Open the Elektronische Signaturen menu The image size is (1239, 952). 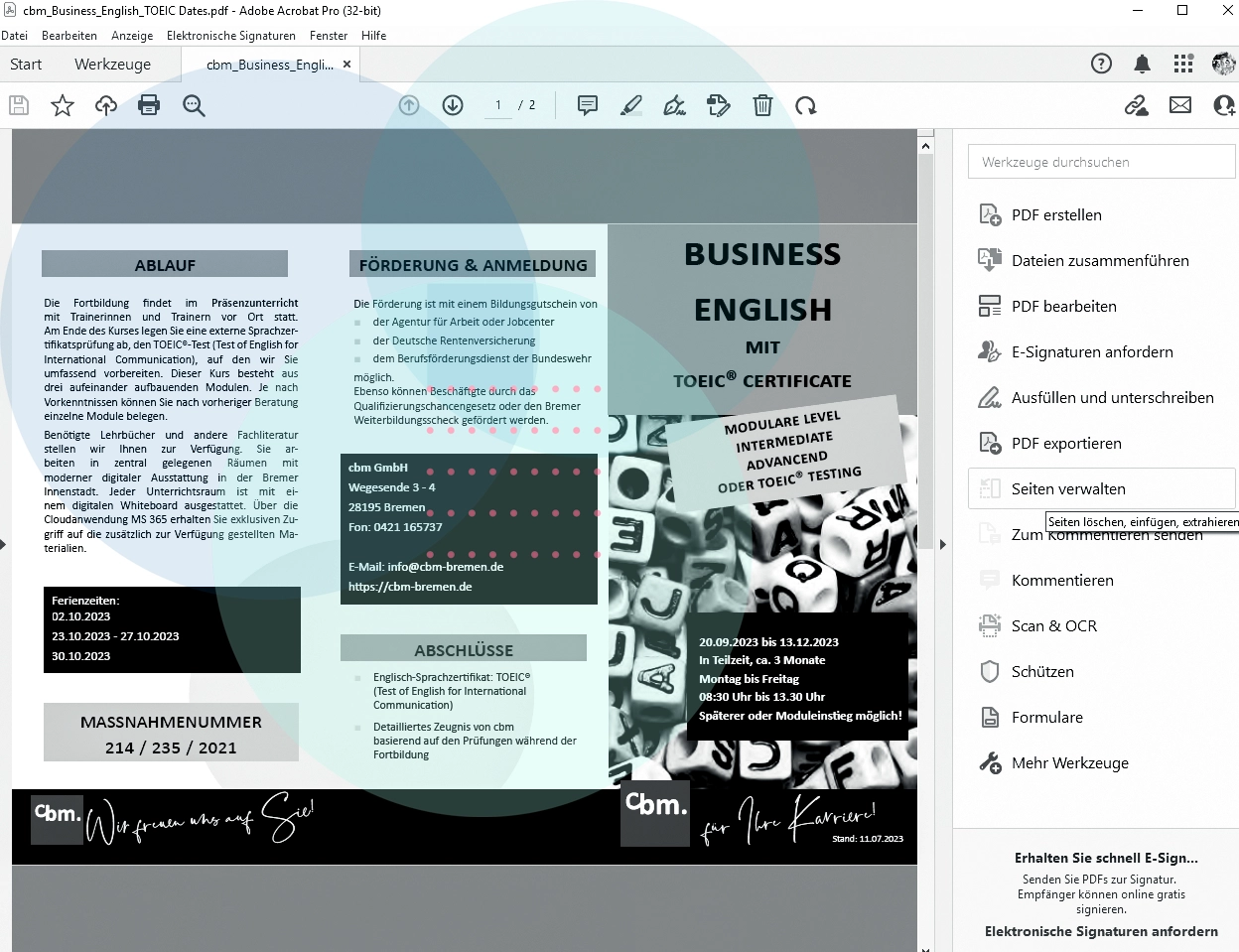231,36
